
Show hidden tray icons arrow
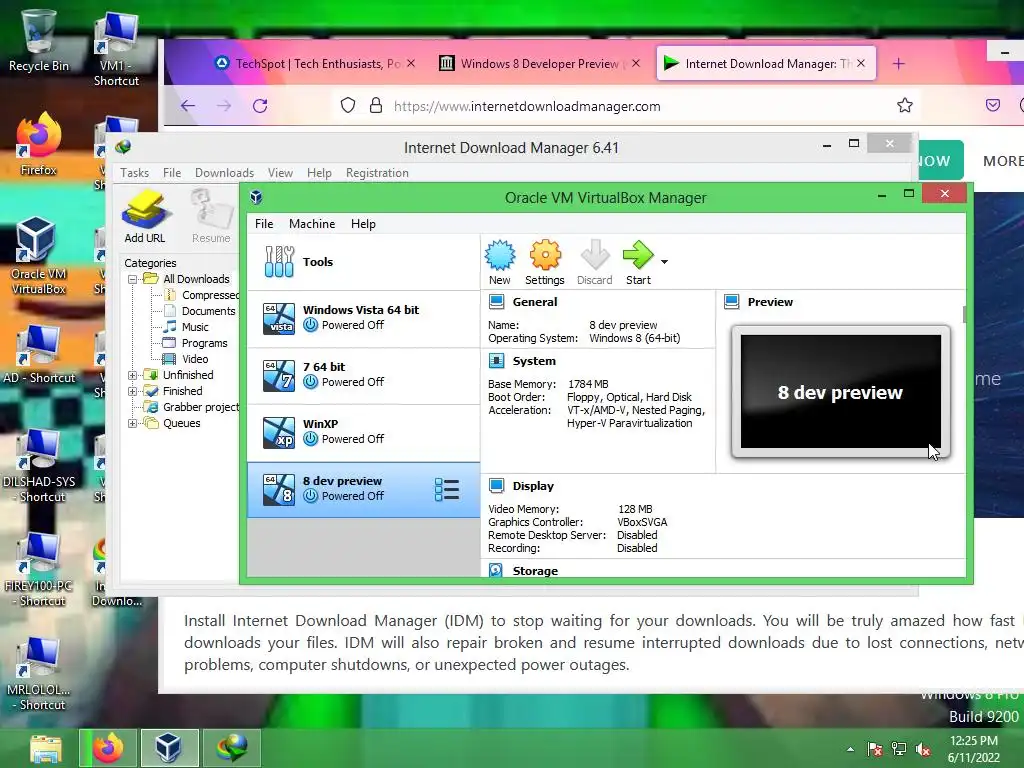850,749
